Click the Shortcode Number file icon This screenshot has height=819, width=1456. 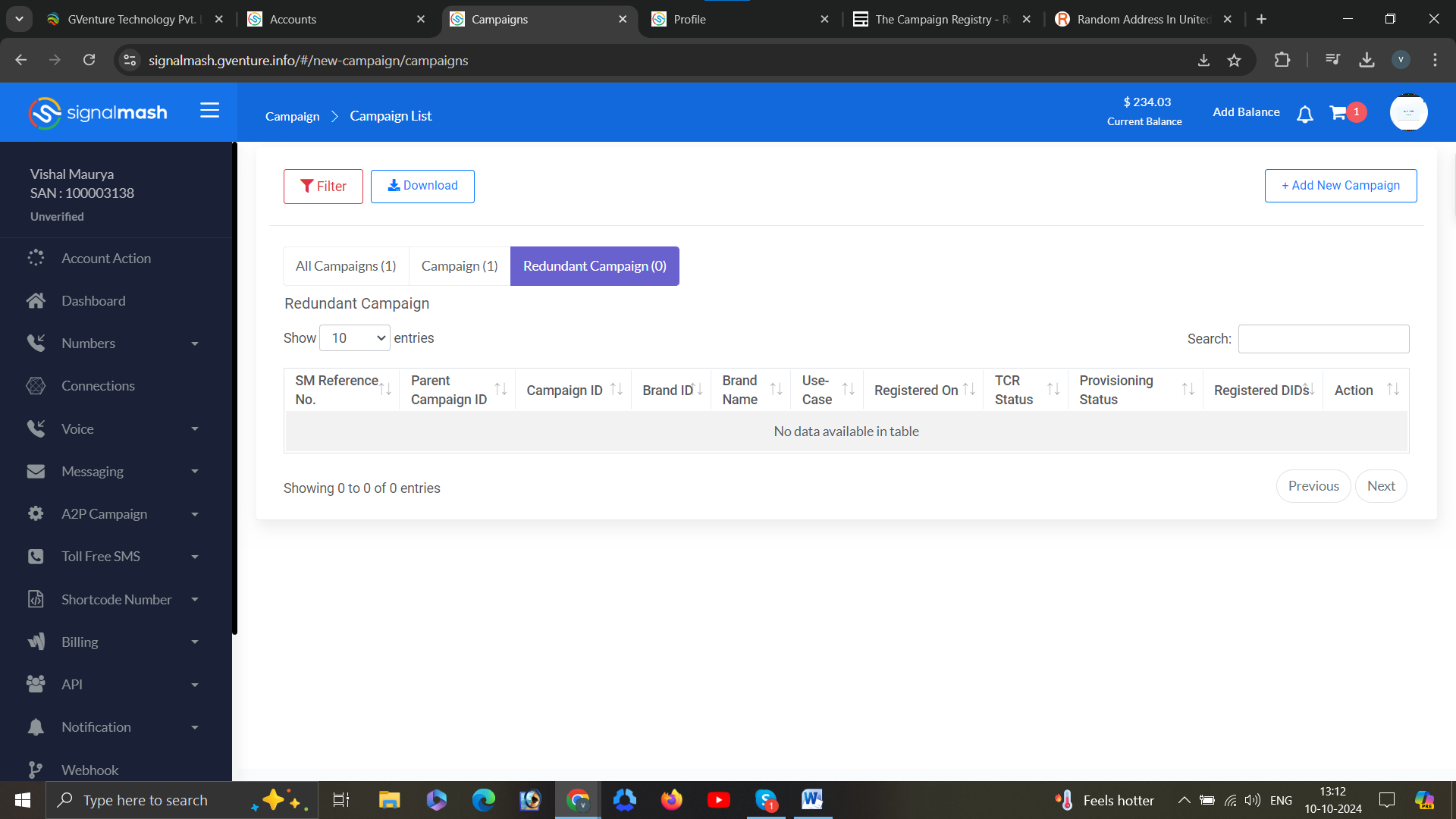[x=36, y=599]
